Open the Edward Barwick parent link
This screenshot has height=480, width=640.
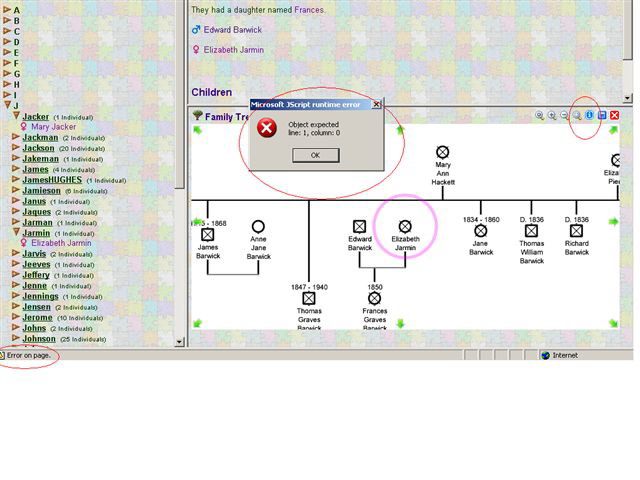232,30
